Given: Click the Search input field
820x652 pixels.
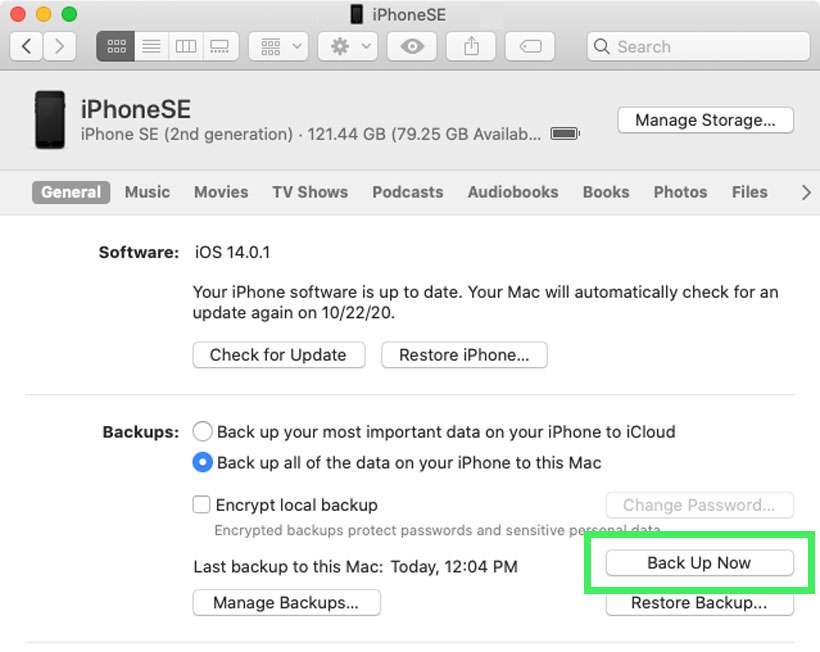Looking at the screenshot, I should click(698, 46).
